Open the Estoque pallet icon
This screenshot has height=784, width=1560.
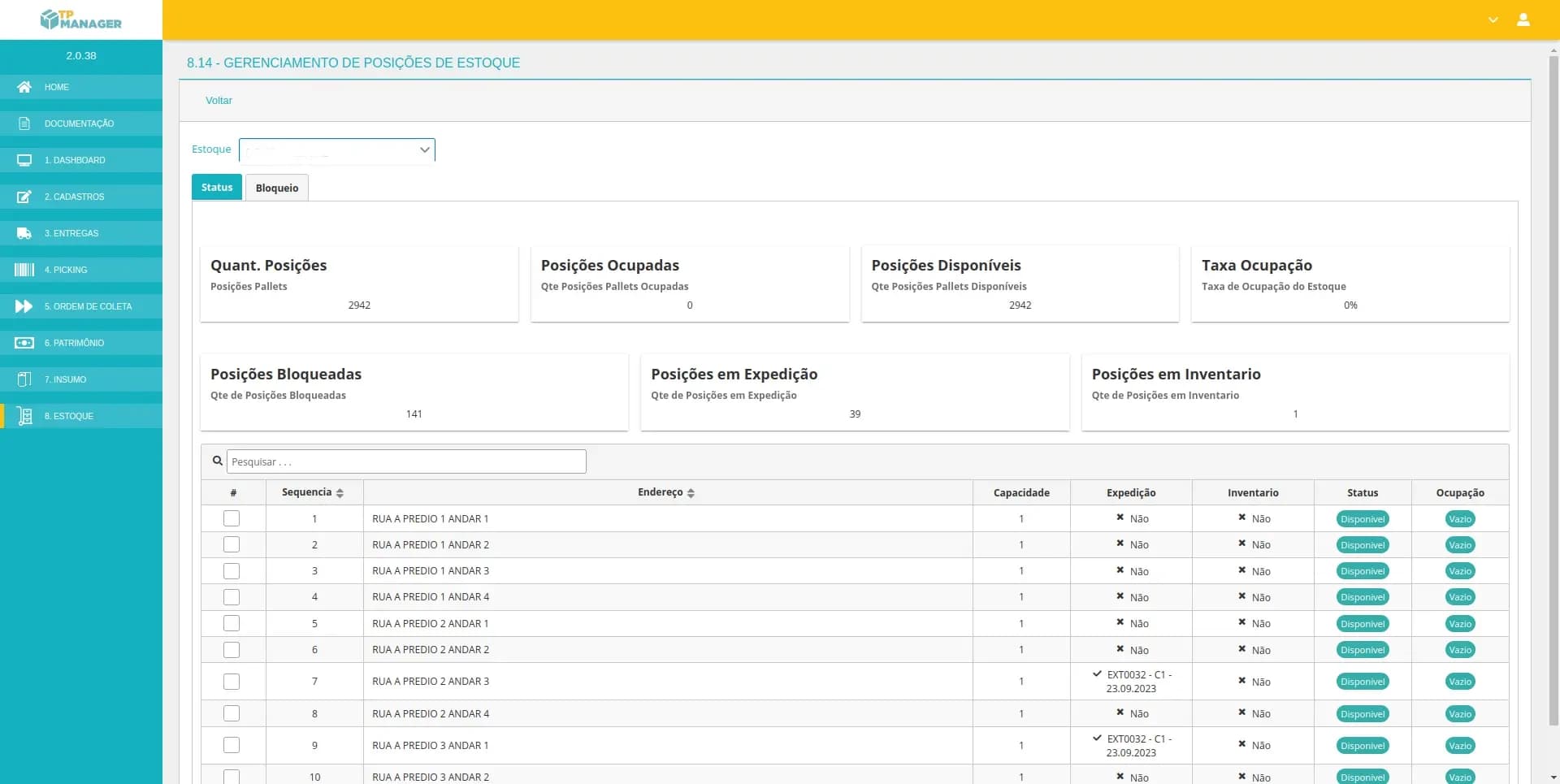coord(24,416)
